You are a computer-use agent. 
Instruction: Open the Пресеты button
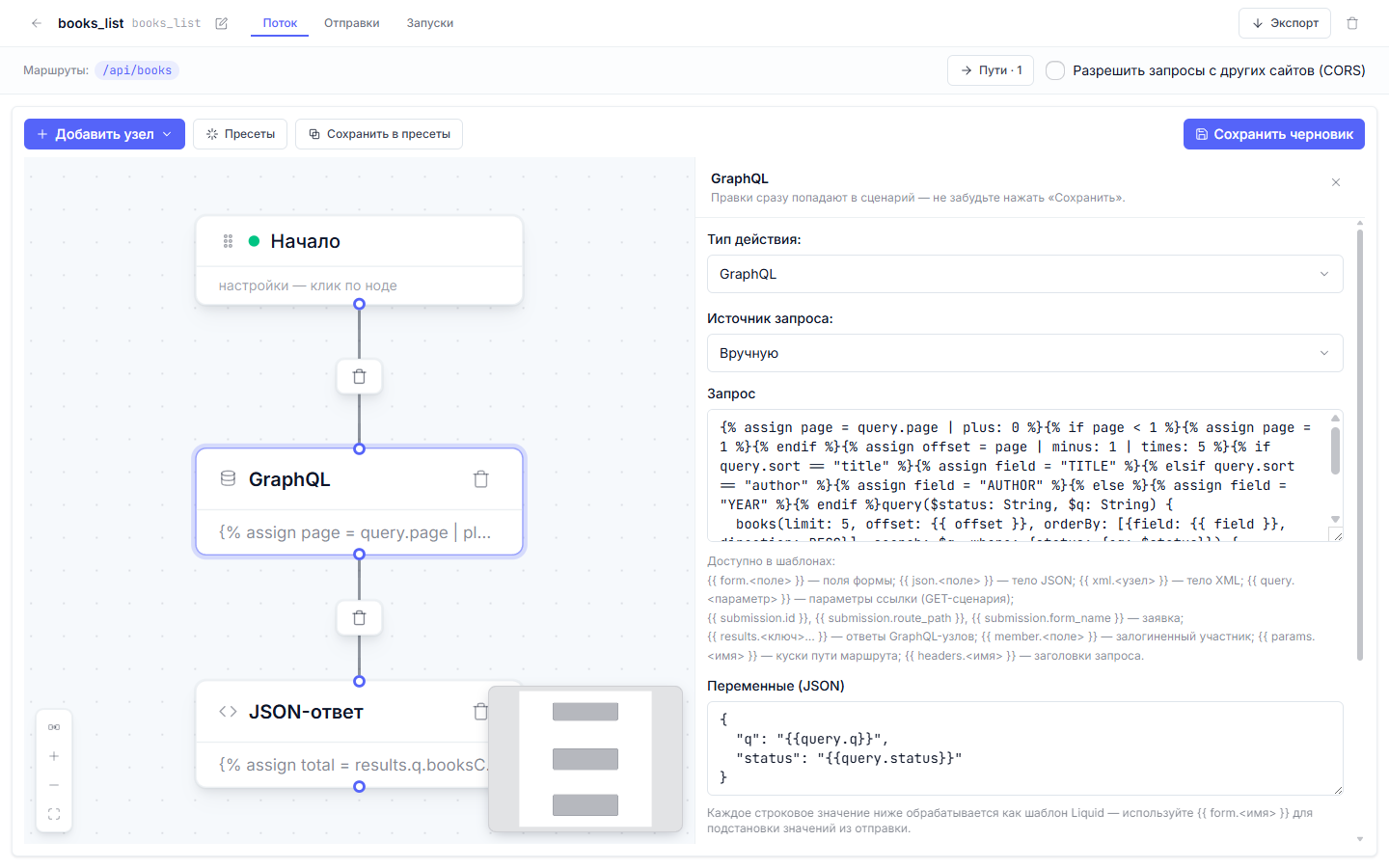tap(240, 134)
